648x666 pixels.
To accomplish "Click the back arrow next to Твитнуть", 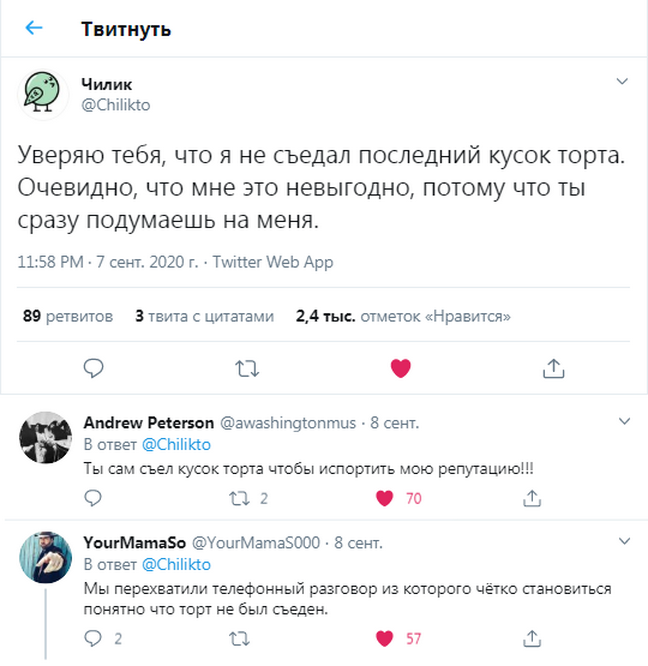I will pyautogui.click(x=34, y=29).
